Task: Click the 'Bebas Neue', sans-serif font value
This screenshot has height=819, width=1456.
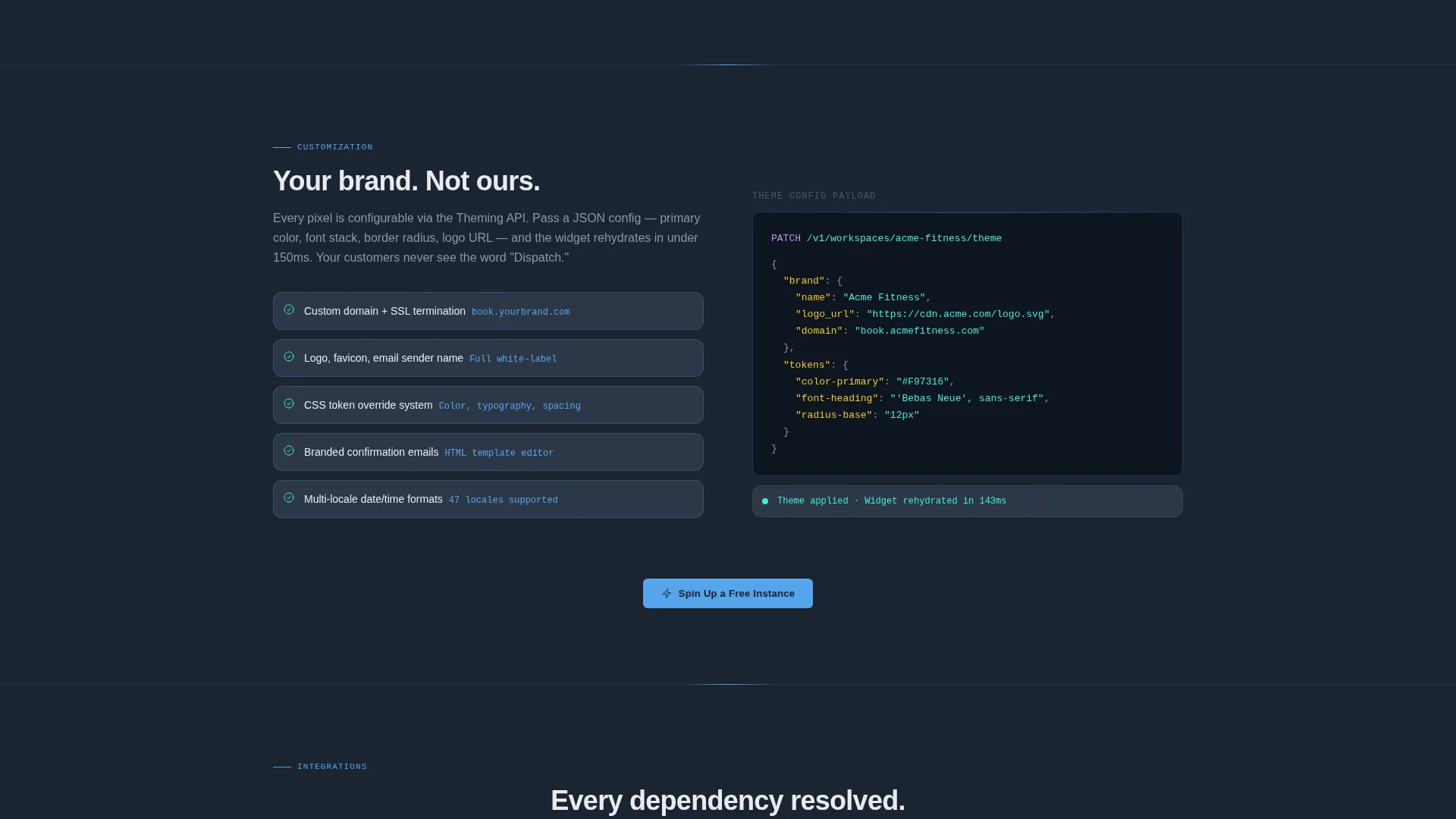Action: [x=967, y=398]
